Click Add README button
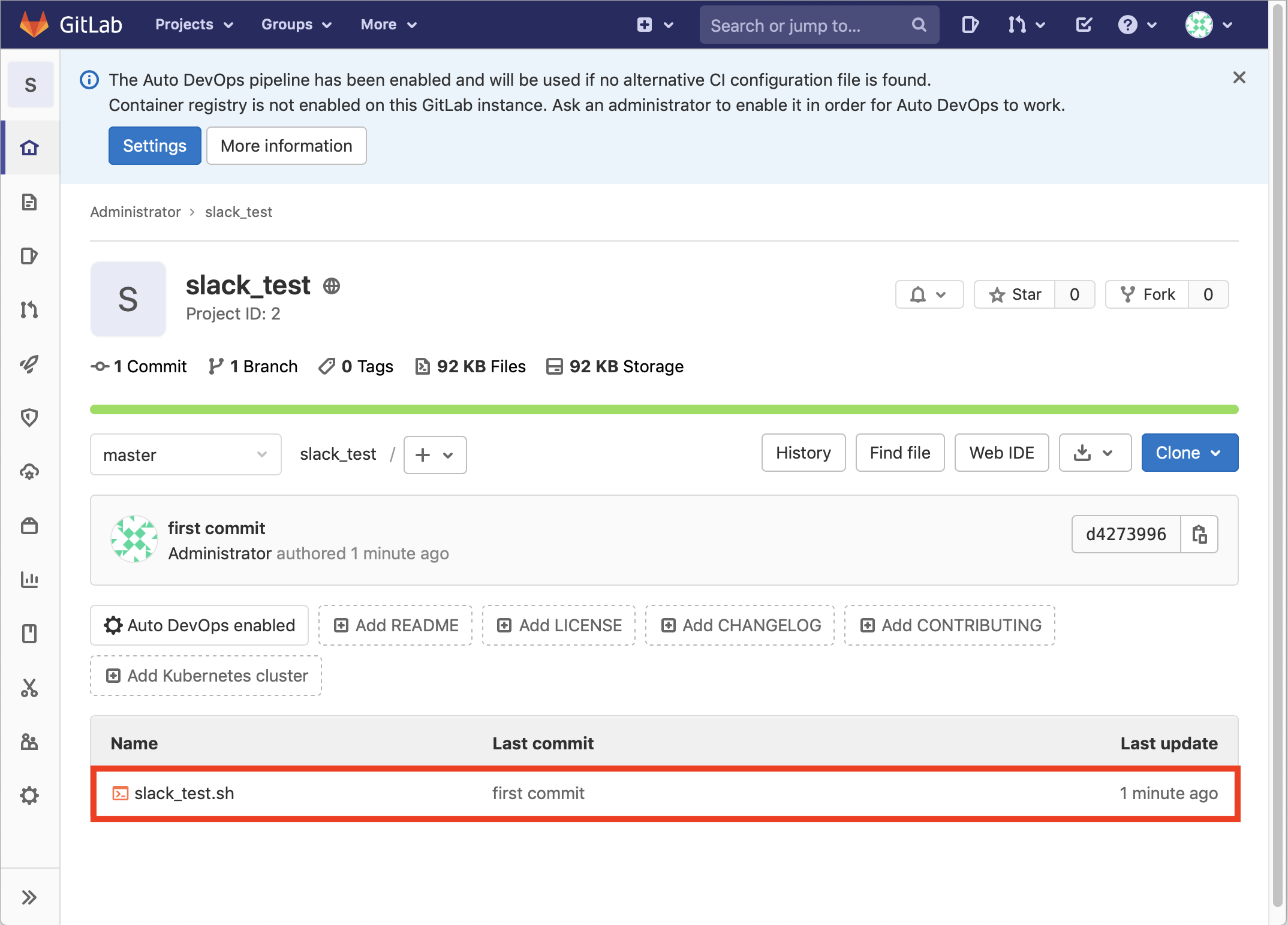Screen dimensions: 1288x925 click(395, 625)
